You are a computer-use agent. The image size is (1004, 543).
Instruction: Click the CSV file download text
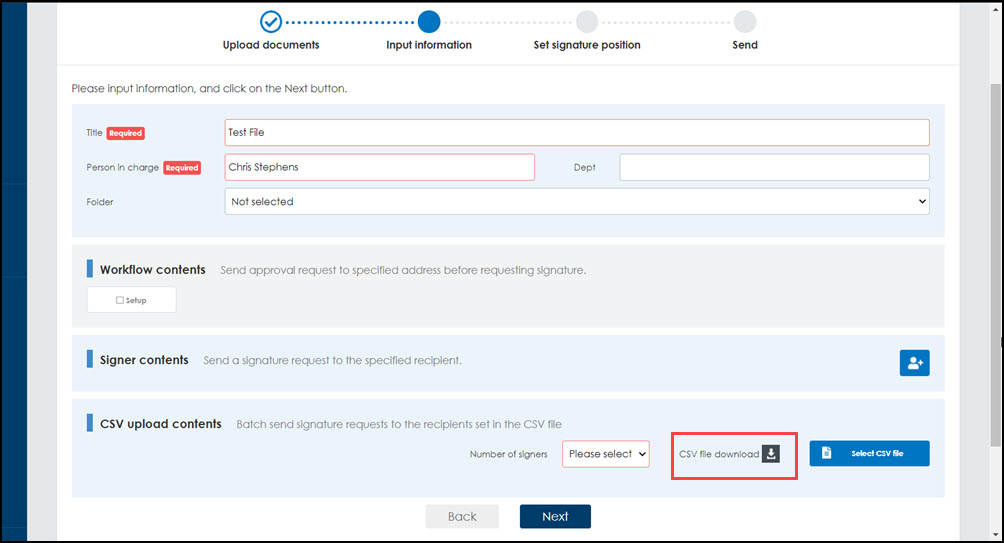719,454
